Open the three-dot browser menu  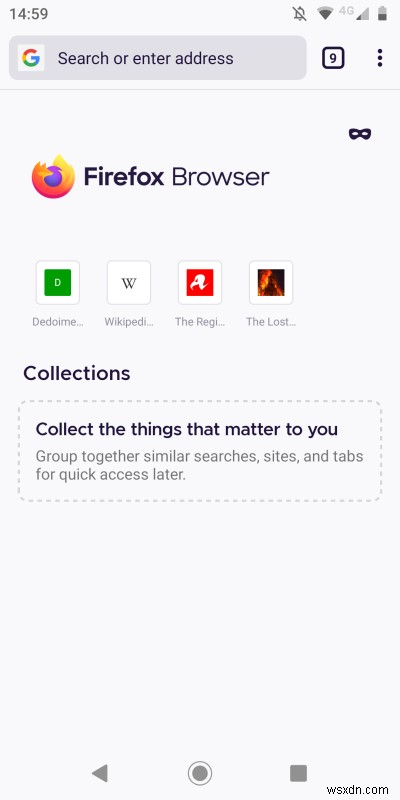click(380, 58)
